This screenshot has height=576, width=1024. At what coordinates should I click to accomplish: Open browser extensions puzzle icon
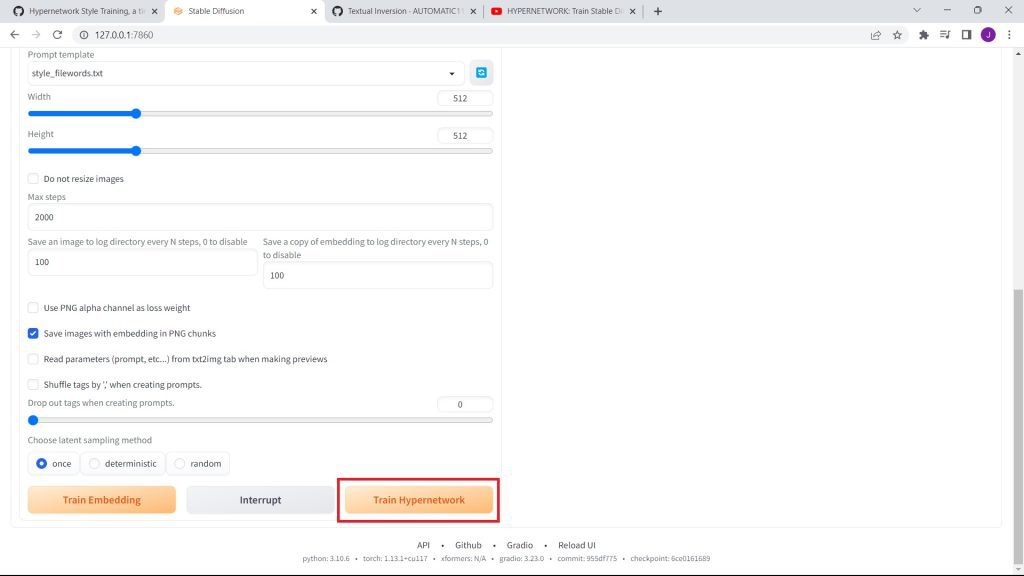point(924,34)
